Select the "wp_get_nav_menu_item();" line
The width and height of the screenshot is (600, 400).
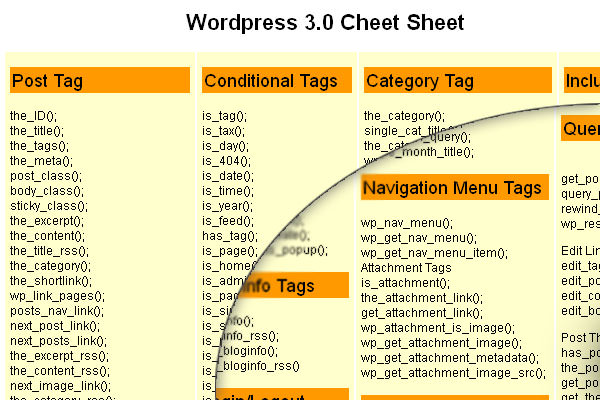pos(434,253)
